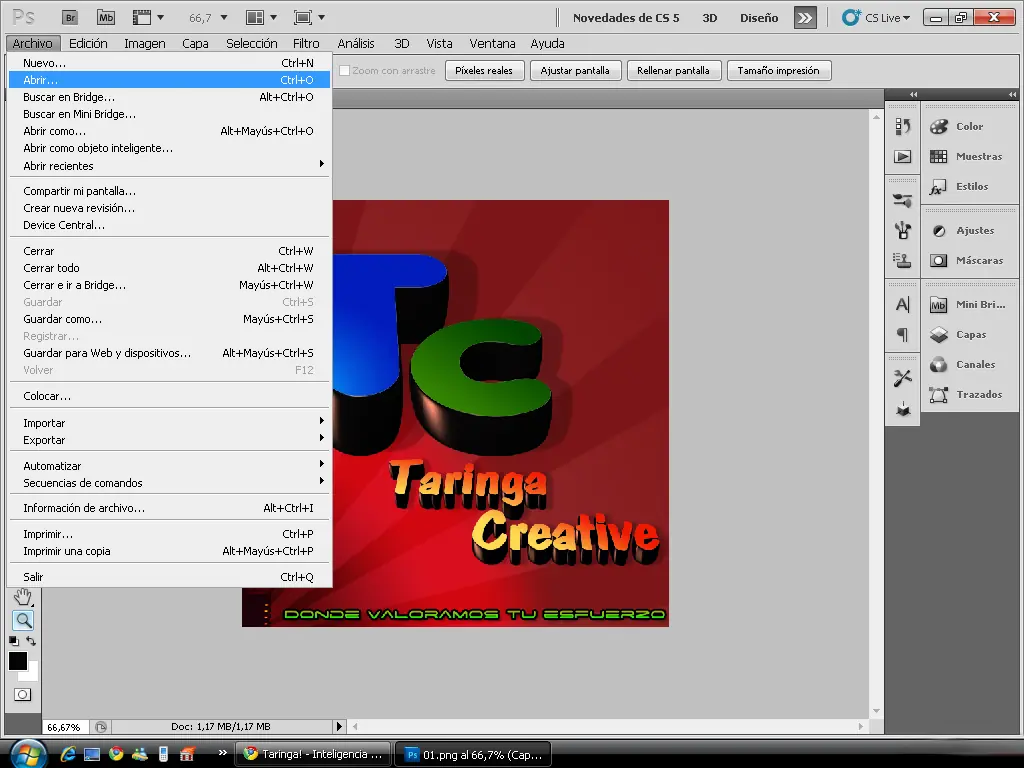Swap foreground and background colors
Screen dimensions: 1024x768
(x=31, y=641)
